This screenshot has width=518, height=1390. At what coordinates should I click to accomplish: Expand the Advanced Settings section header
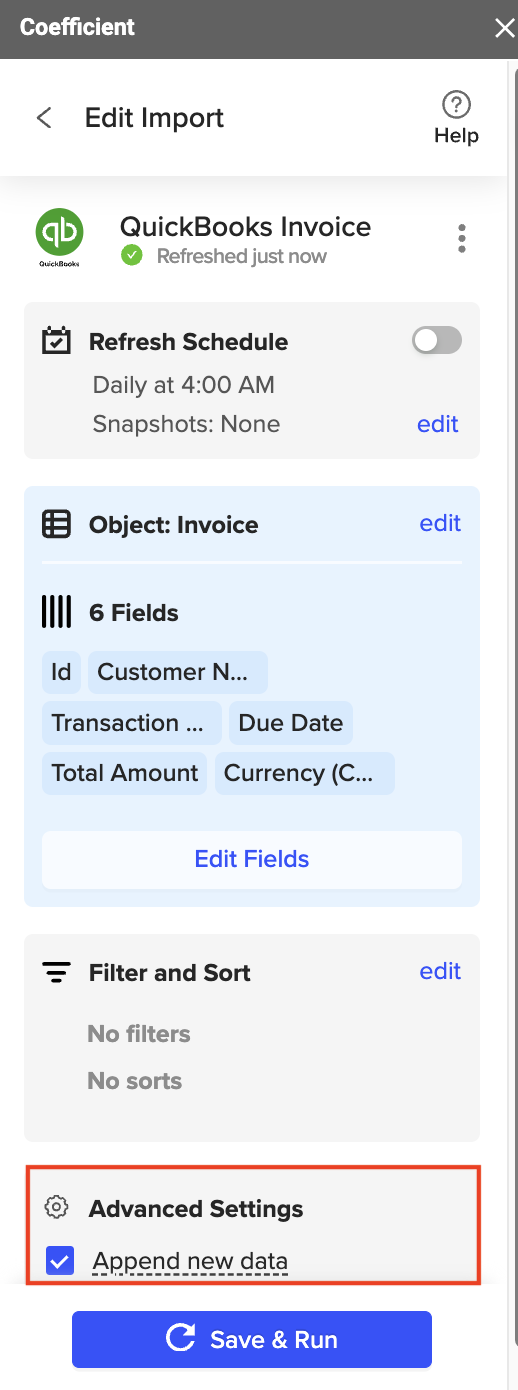click(196, 1208)
